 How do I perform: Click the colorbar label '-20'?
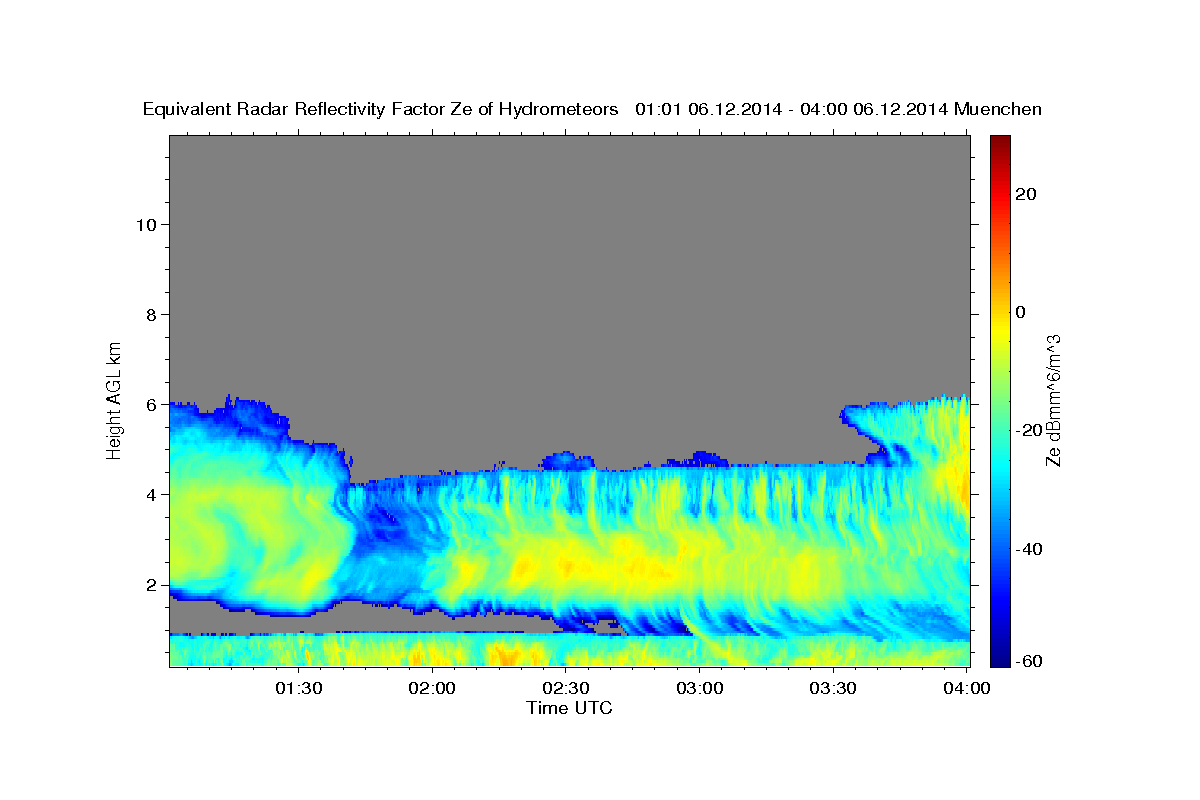pyautogui.click(x=1029, y=430)
